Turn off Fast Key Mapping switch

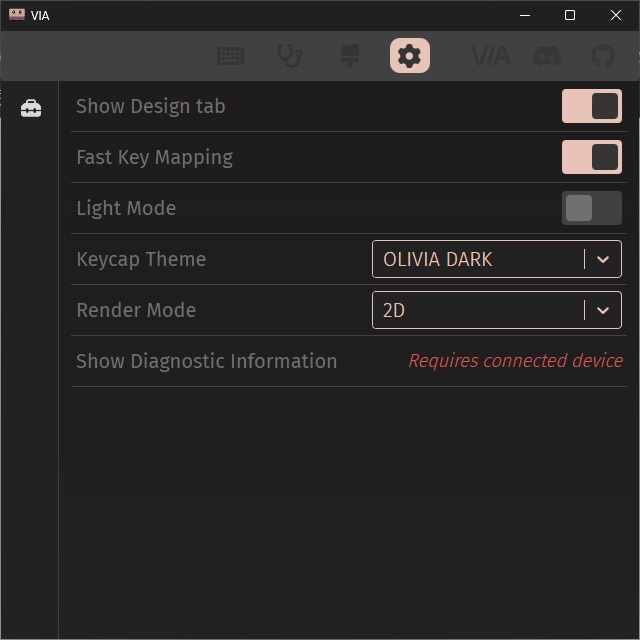(591, 157)
